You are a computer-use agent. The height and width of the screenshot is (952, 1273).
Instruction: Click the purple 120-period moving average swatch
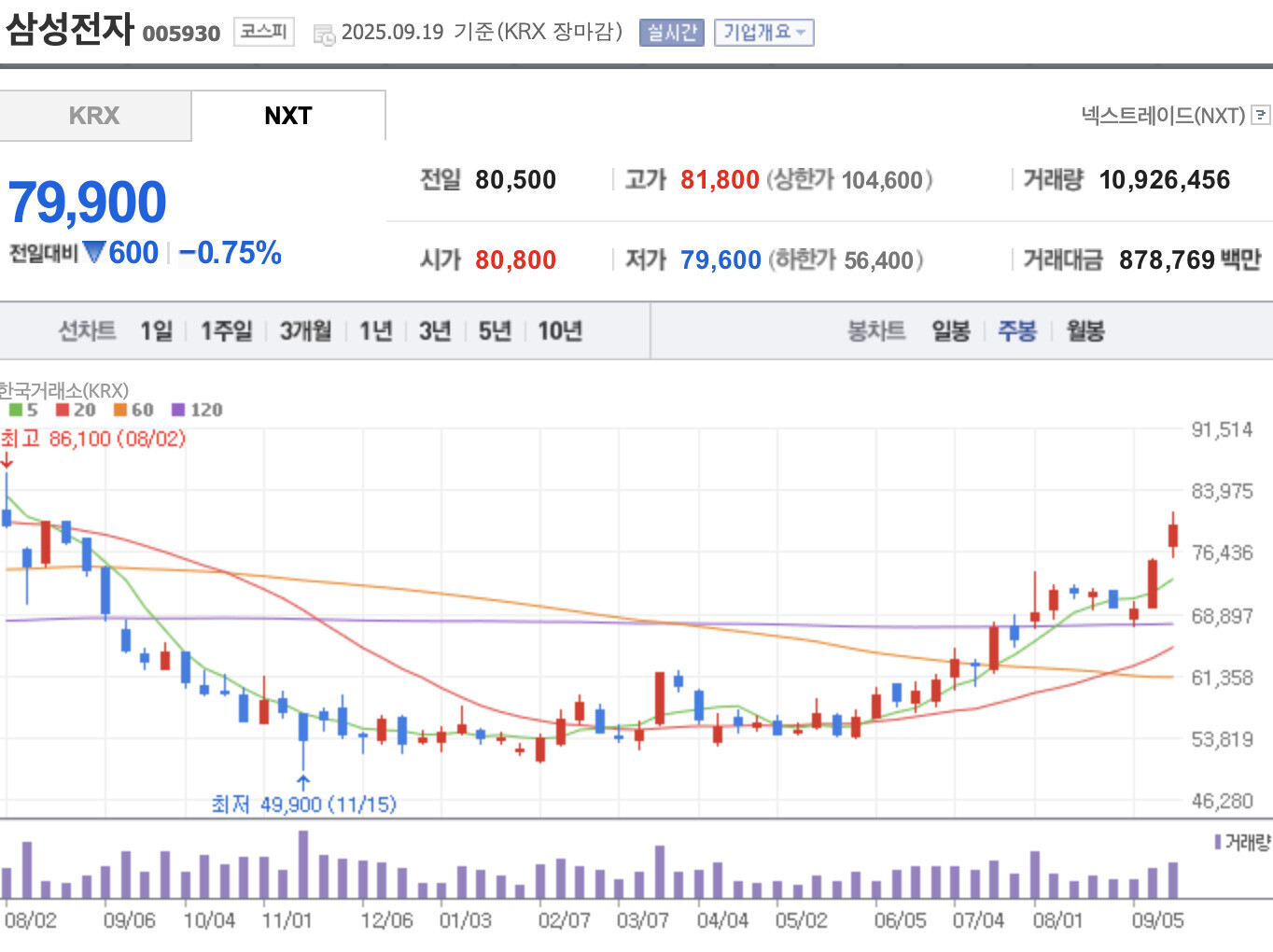click(x=178, y=410)
